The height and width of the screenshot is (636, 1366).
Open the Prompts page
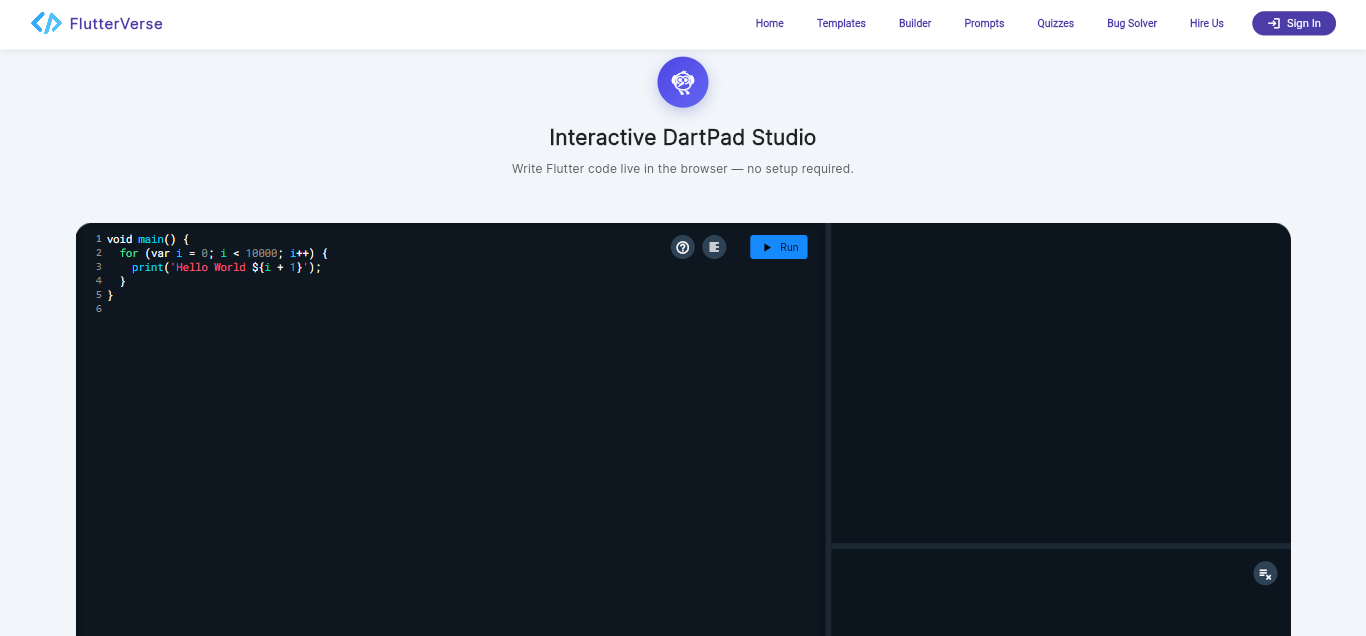coord(984,23)
